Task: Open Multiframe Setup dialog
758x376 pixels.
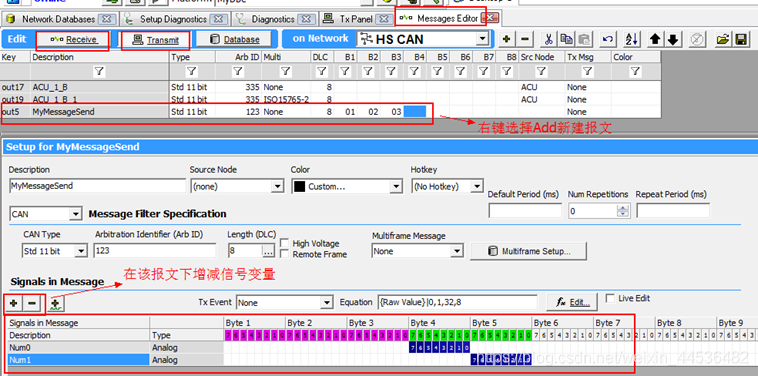Action: click(x=529, y=251)
